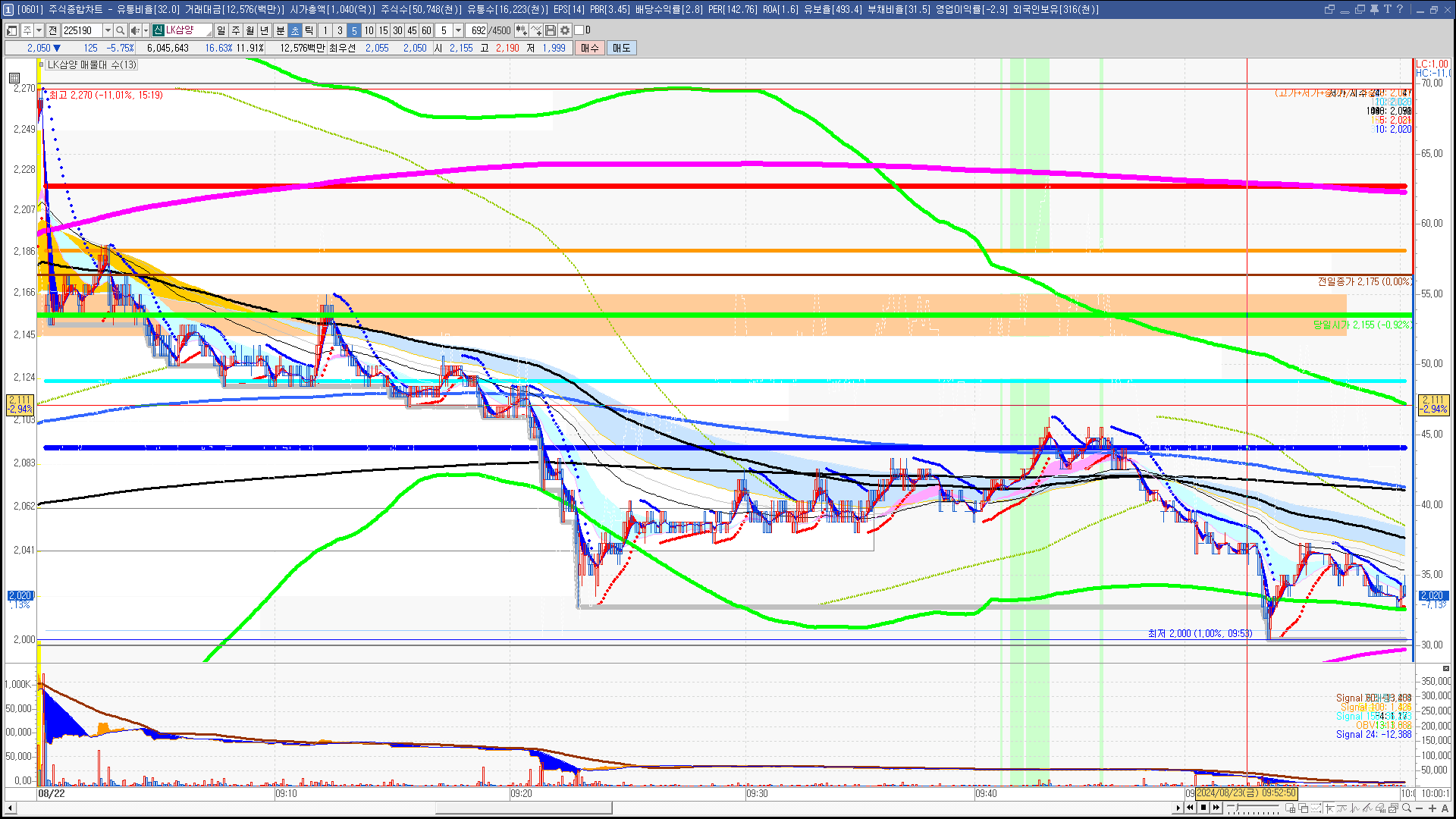The image size is (1456, 819).
Task: Open the 주 market type dropdown arrow
Action: click(x=39, y=30)
